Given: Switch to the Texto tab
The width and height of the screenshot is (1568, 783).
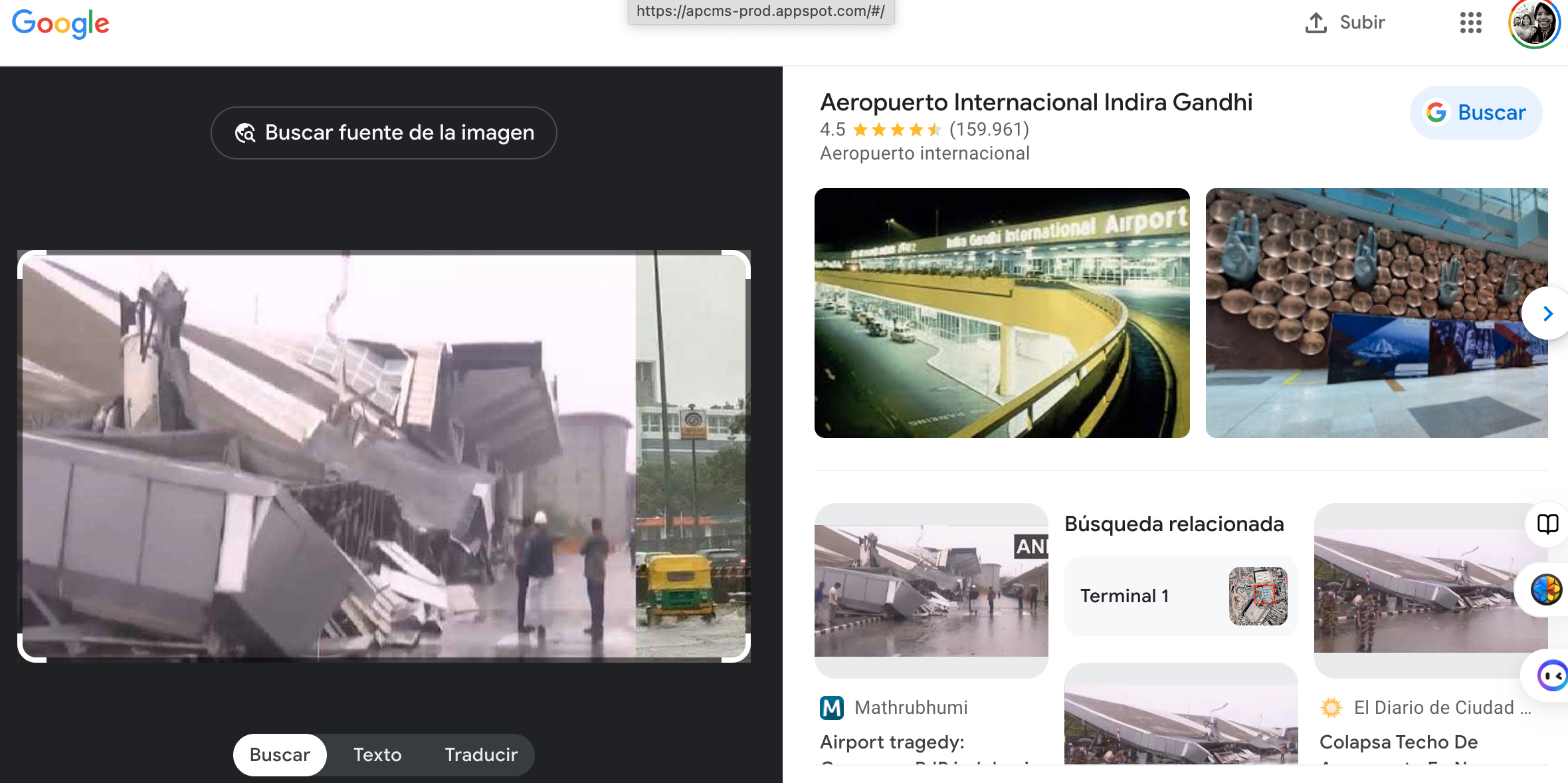Looking at the screenshot, I should (377, 755).
